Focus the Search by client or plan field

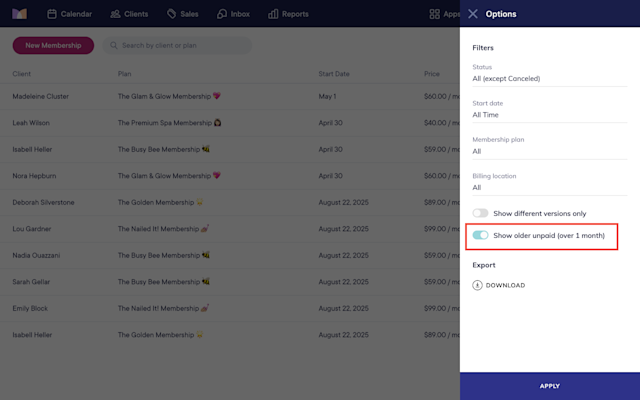pyautogui.click(x=177, y=45)
